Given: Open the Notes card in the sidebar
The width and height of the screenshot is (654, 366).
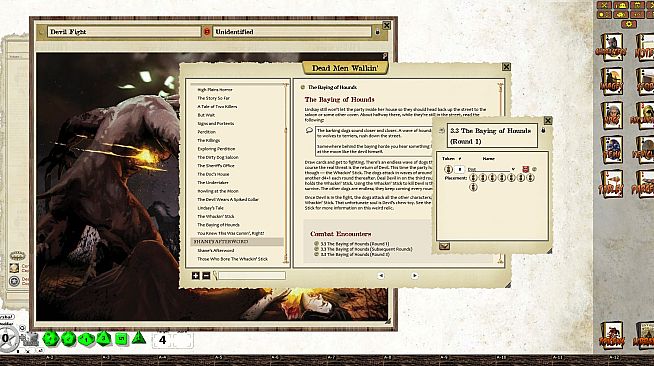Looking at the screenshot, I should pyautogui.click(x=644, y=47).
